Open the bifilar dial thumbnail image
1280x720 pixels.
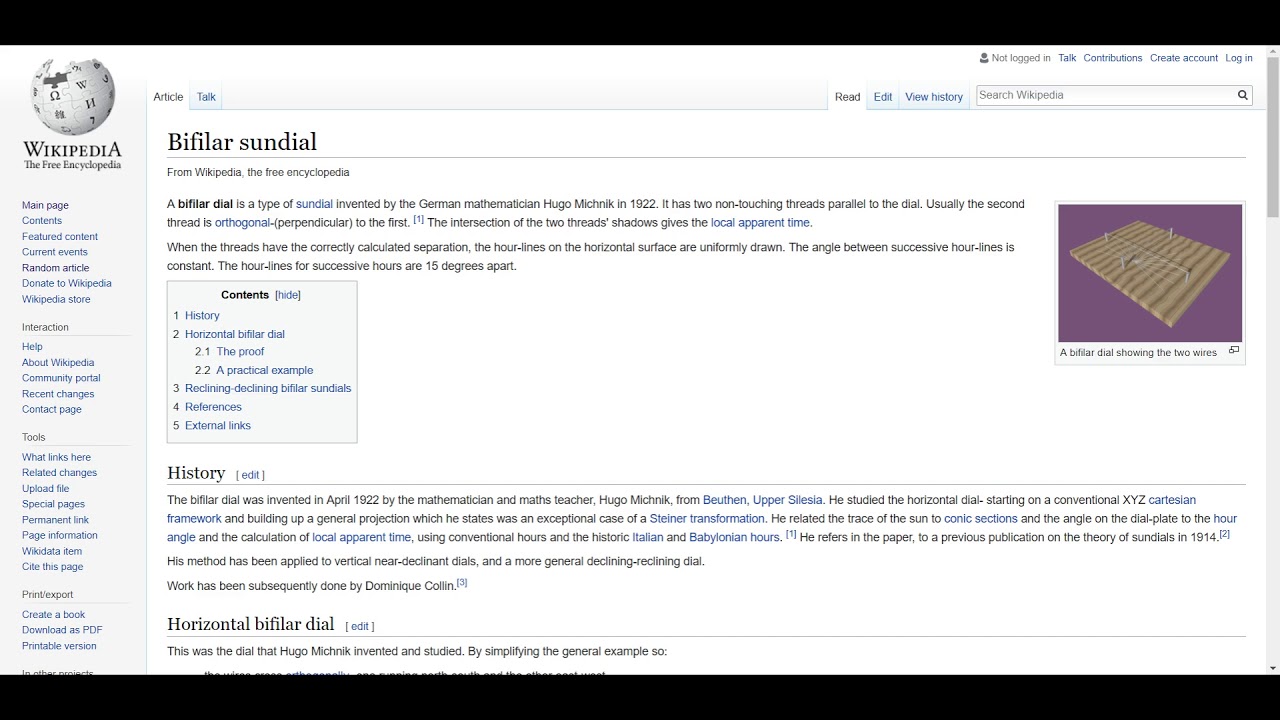coord(1150,273)
